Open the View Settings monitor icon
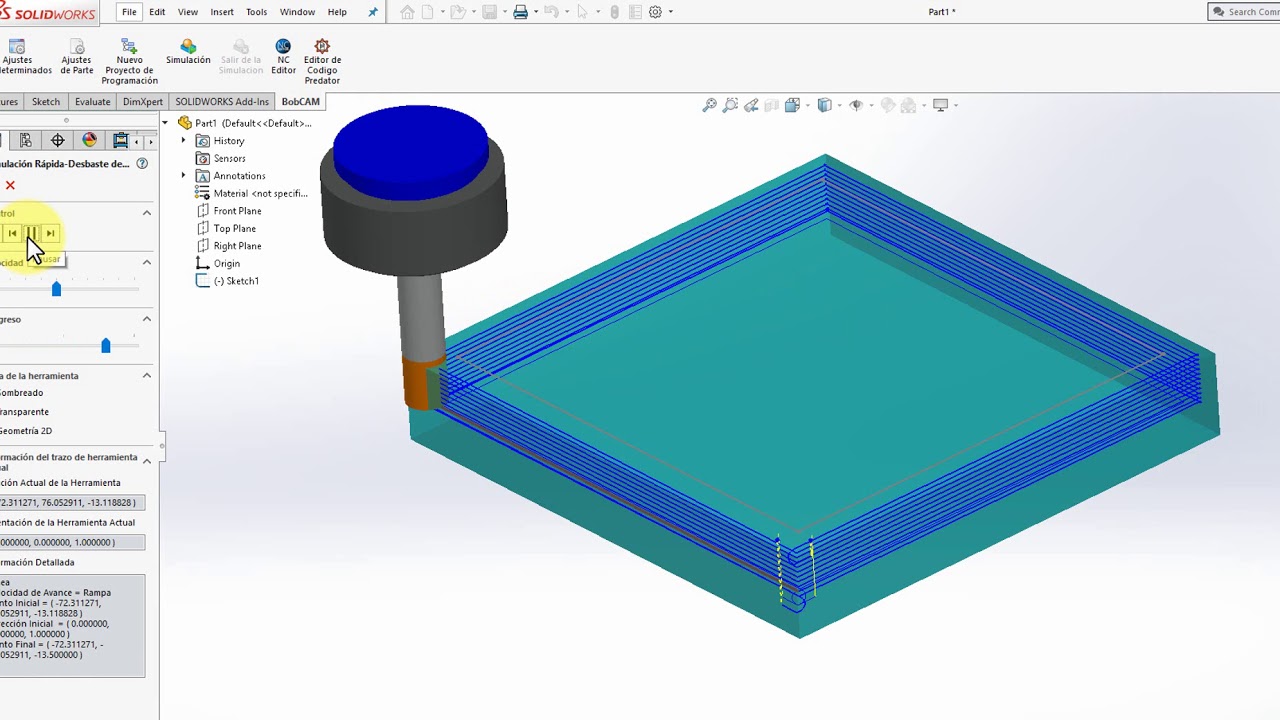This screenshot has width=1280, height=720. [x=940, y=105]
